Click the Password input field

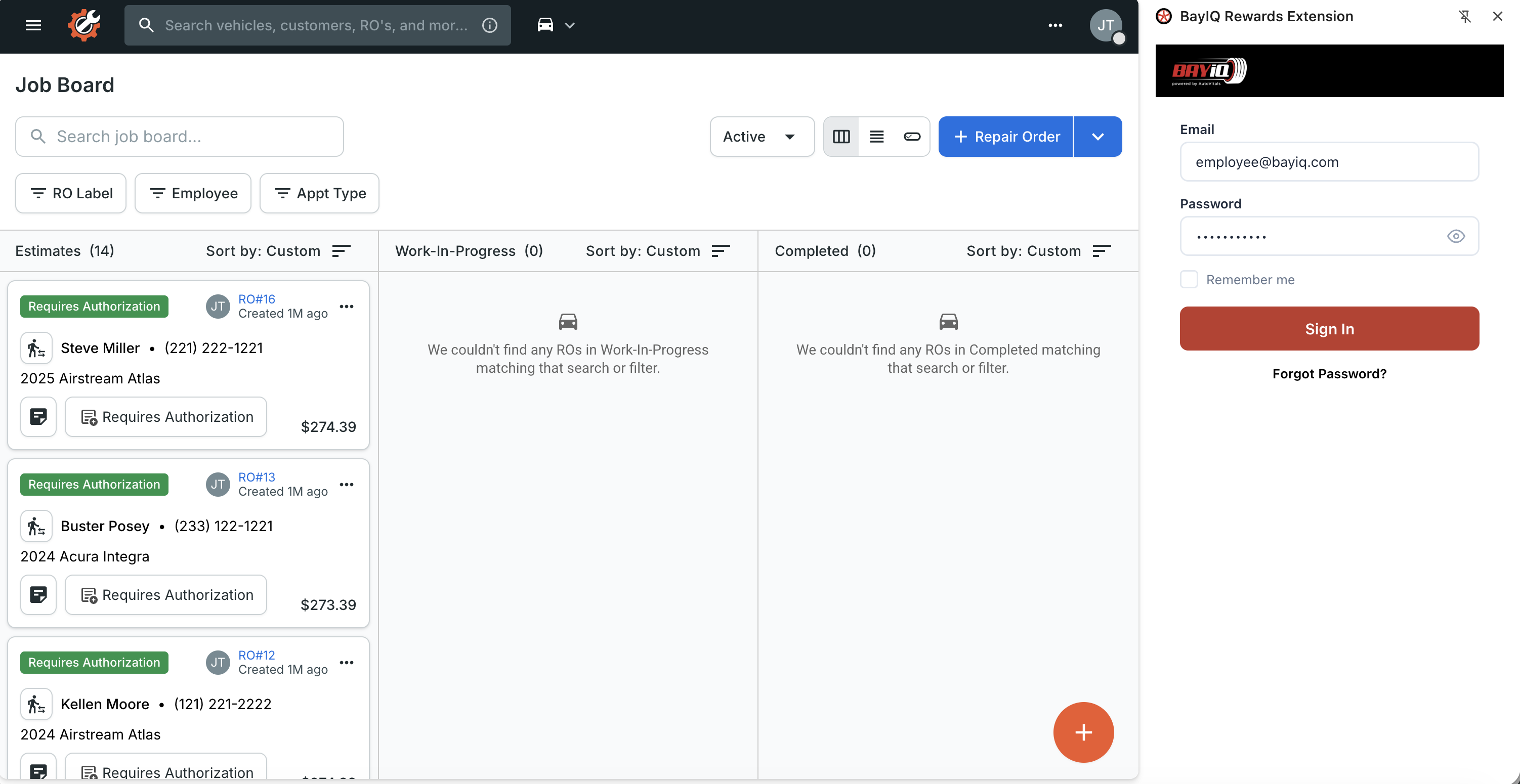click(1329, 236)
